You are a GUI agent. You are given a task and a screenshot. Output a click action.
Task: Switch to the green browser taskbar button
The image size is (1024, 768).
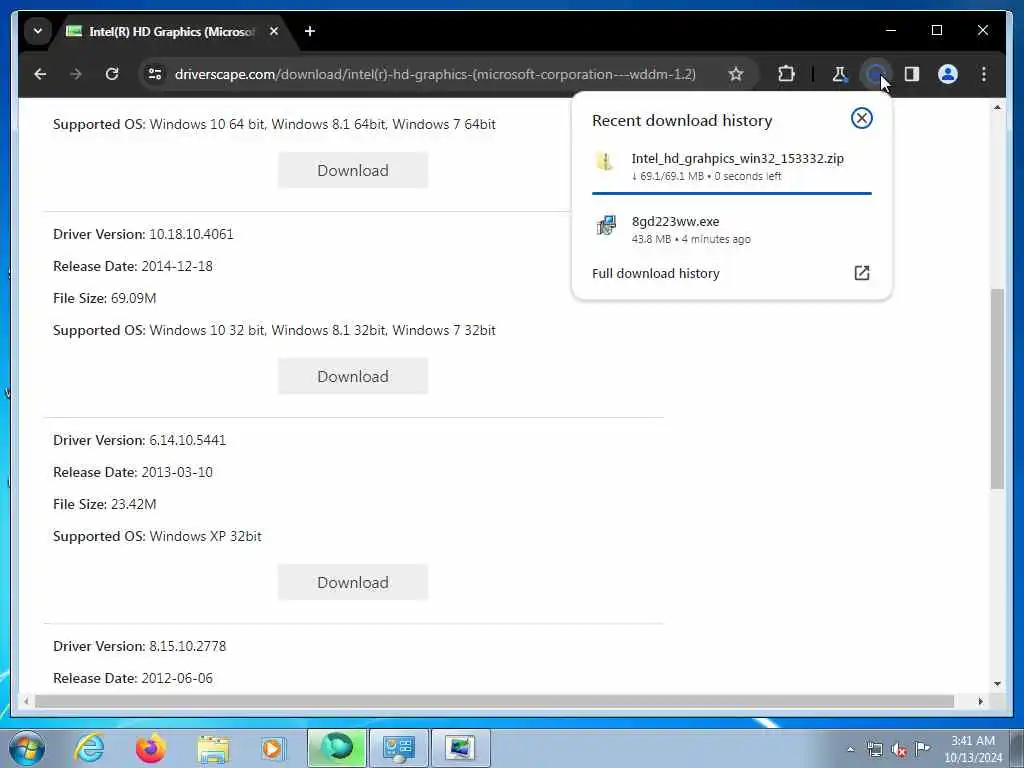pos(337,748)
